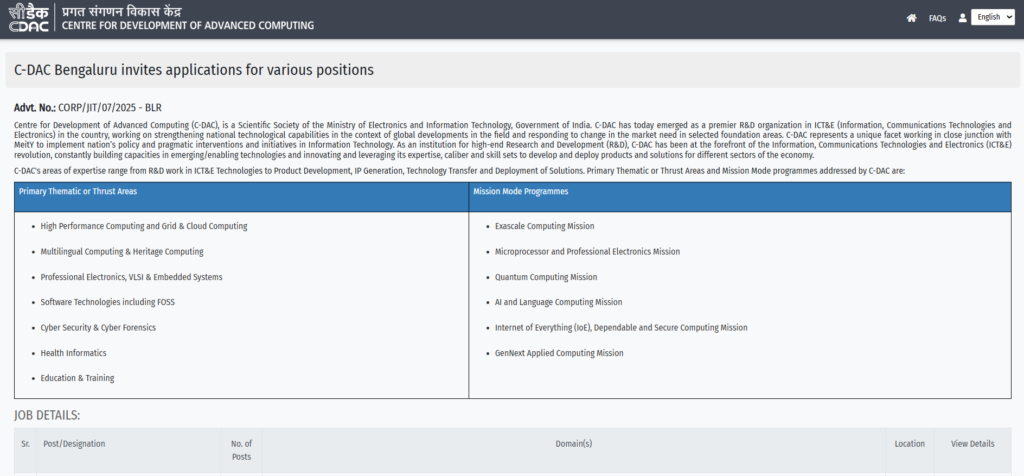Viewport: 1024px width, 476px height.
Task: Click the Quantum Computing Mission list item
Action: [x=545, y=277]
